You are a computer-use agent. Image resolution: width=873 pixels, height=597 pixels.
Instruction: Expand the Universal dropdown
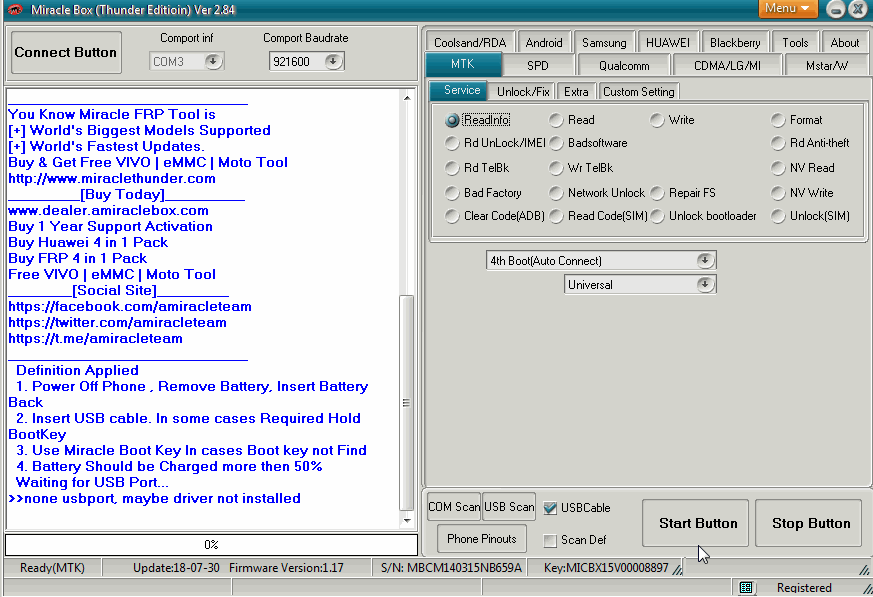(705, 285)
